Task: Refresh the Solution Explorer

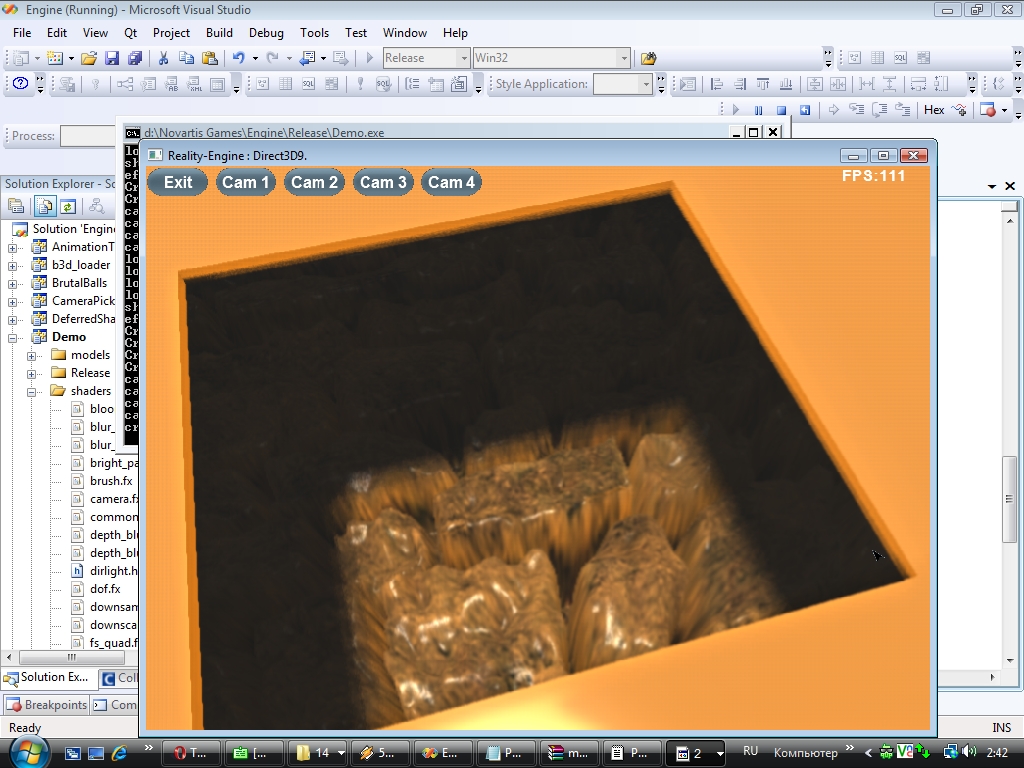Action: click(67, 206)
